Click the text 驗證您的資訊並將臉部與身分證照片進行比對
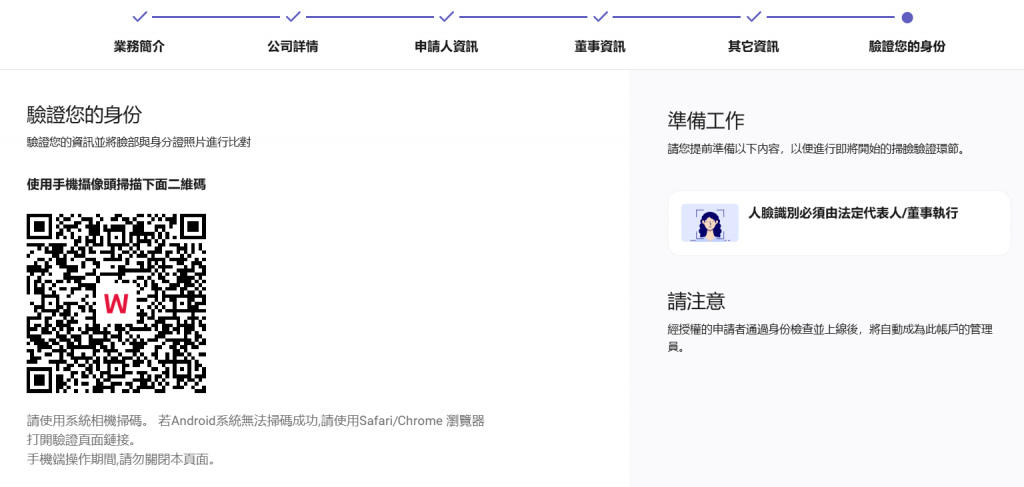Image resolution: width=1024 pixels, height=487 pixels. tap(139, 142)
